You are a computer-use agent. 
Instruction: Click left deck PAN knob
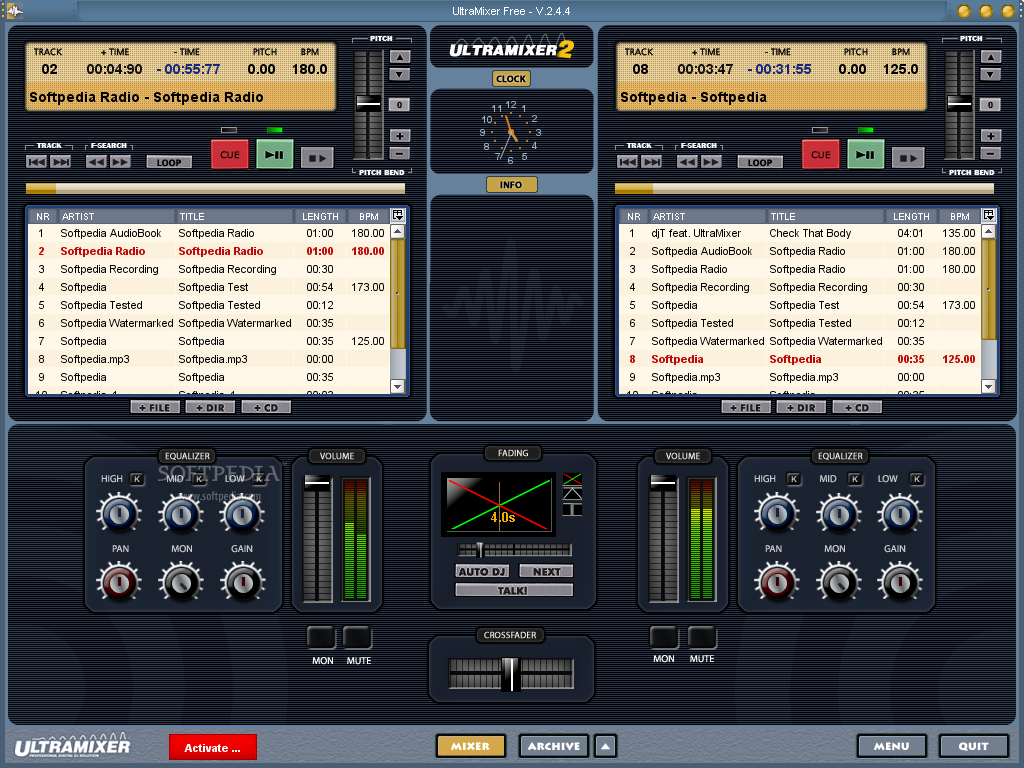click(x=119, y=583)
